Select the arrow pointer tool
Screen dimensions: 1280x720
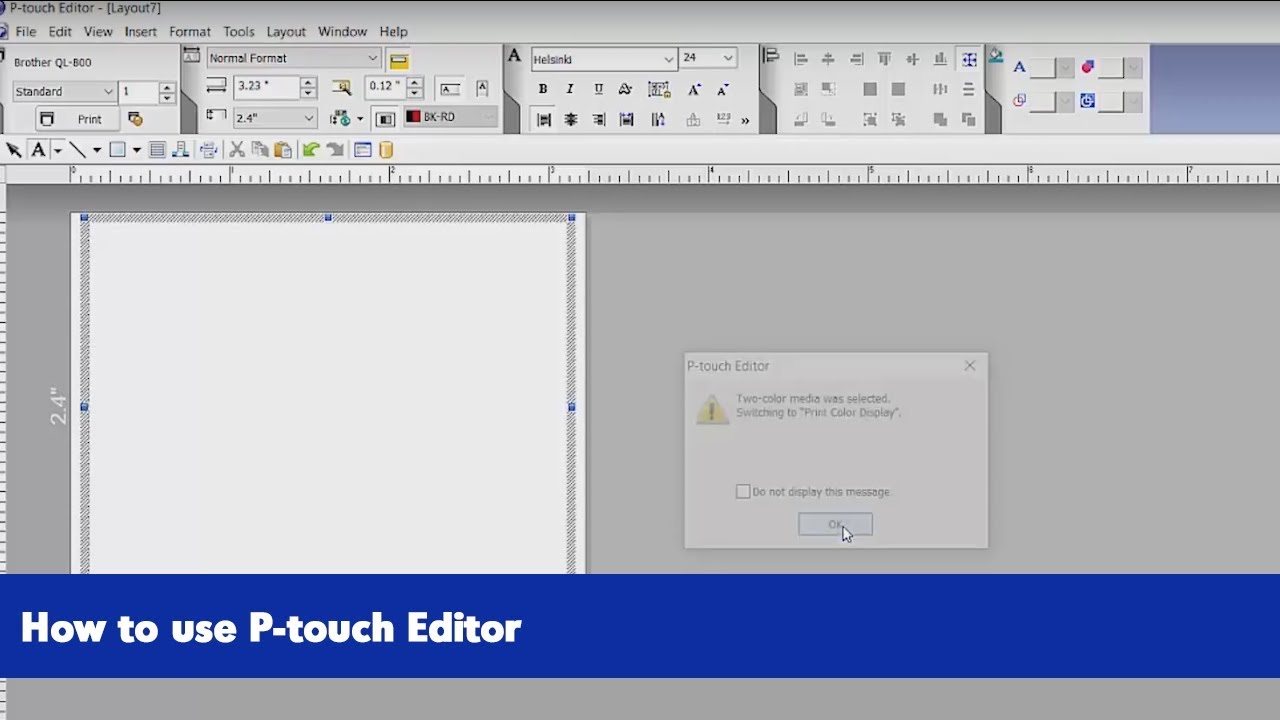(x=14, y=150)
